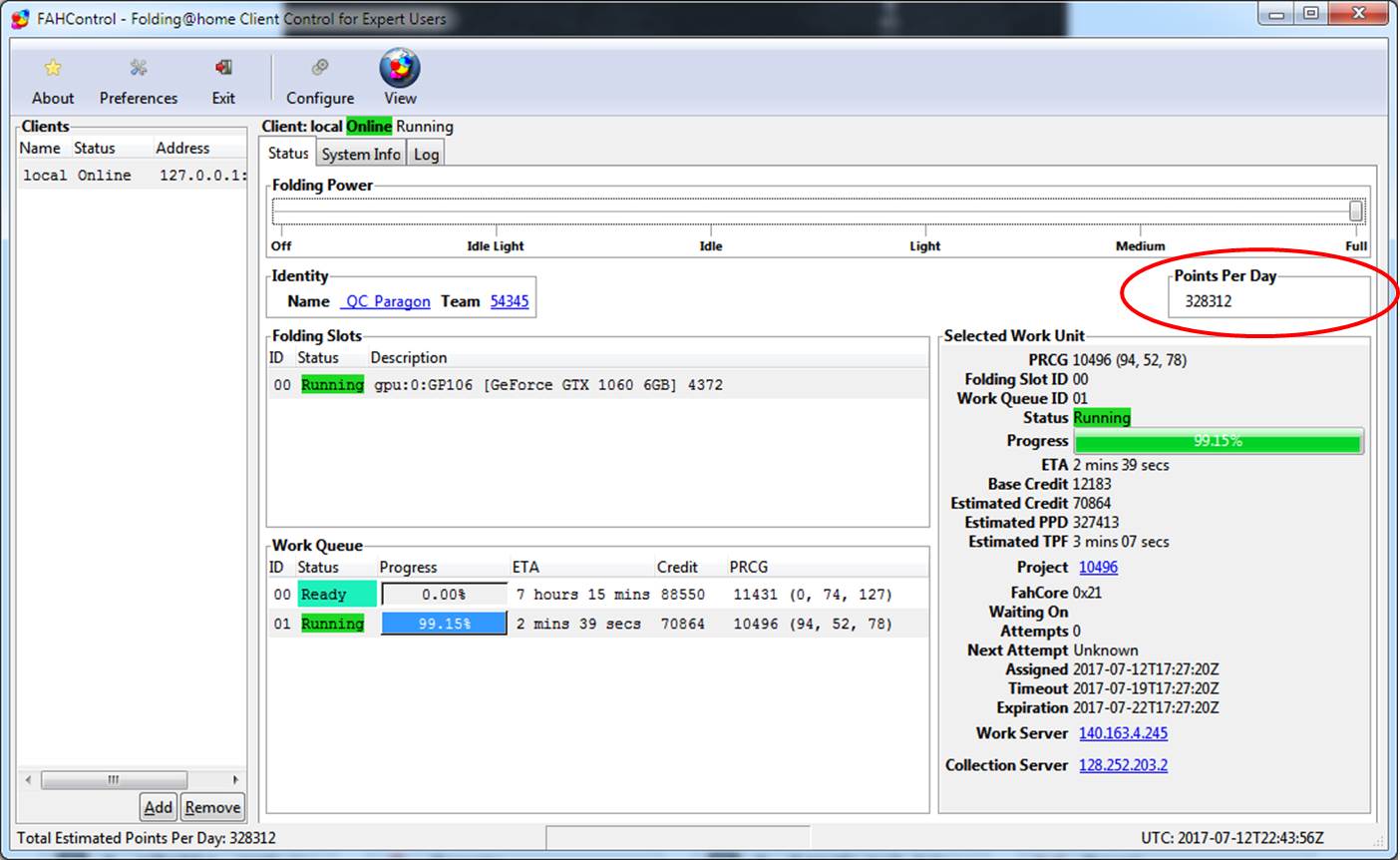Image resolution: width=1400 pixels, height=860 pixels.
Task: Open the Log tab
Action: point(426,154)
